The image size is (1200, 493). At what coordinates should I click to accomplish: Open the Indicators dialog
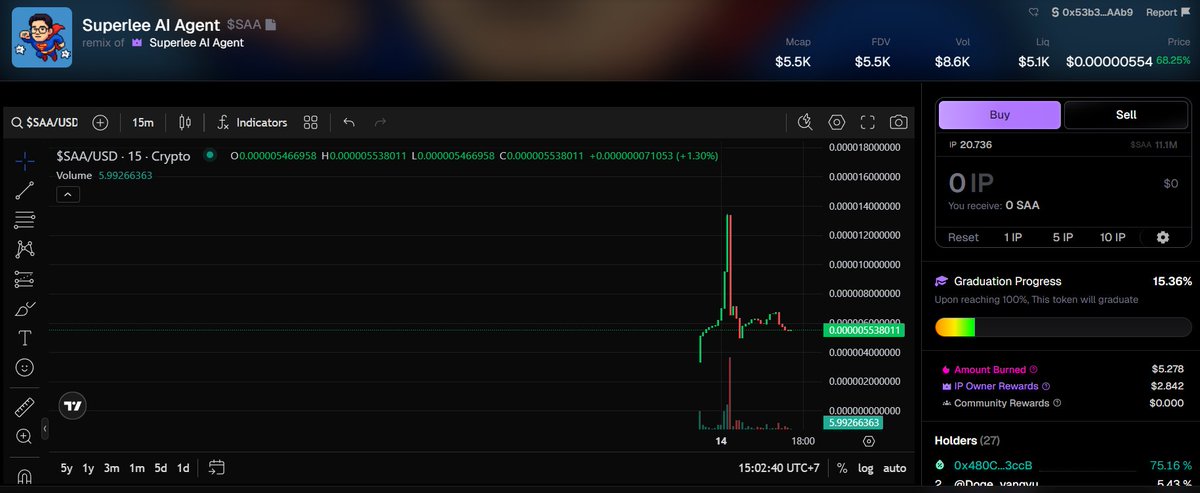(253, 122)
